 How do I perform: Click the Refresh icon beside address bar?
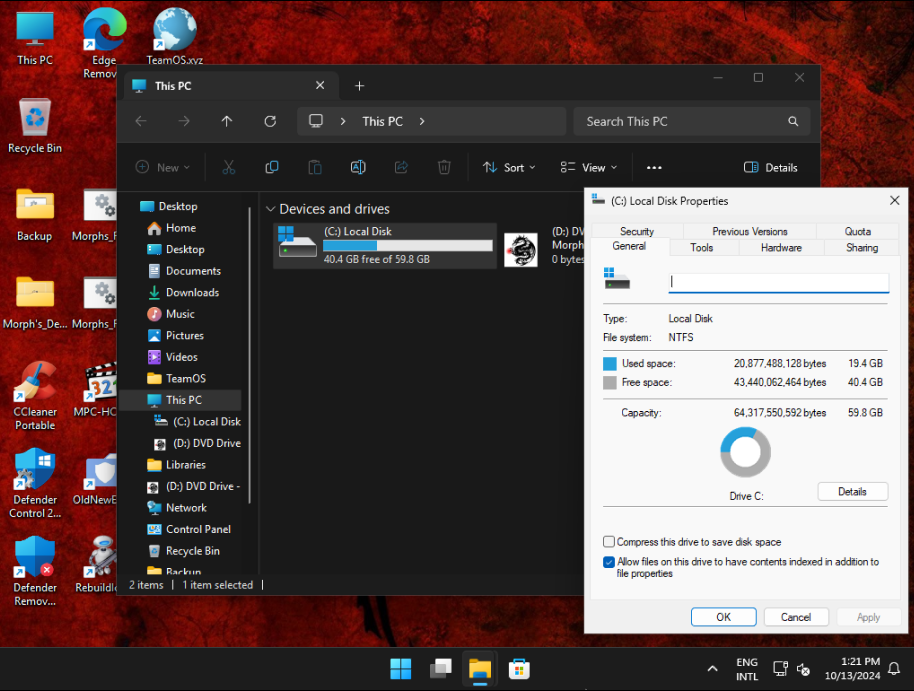(270, 121)
